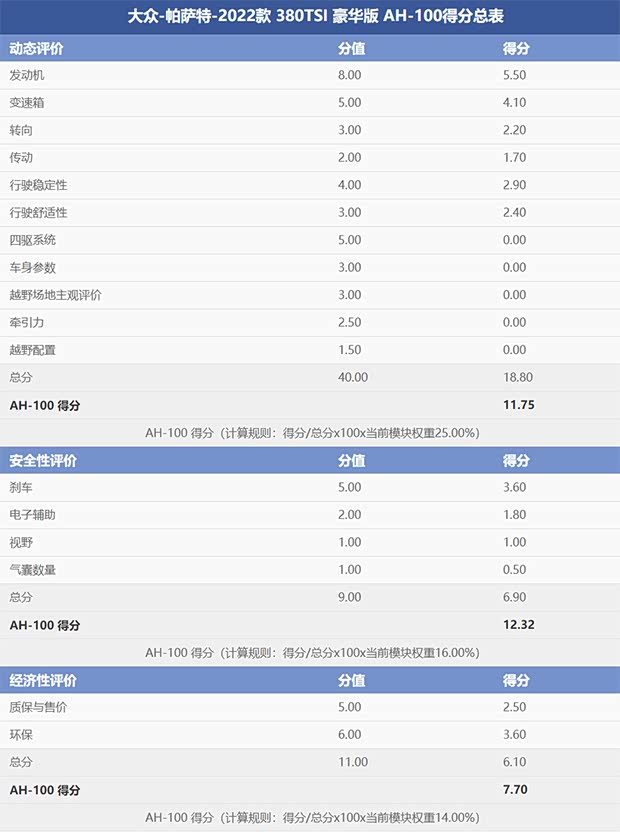Click the bold 11.75 AH-100 score
The image size is (620, 832).
coord(519,405)
